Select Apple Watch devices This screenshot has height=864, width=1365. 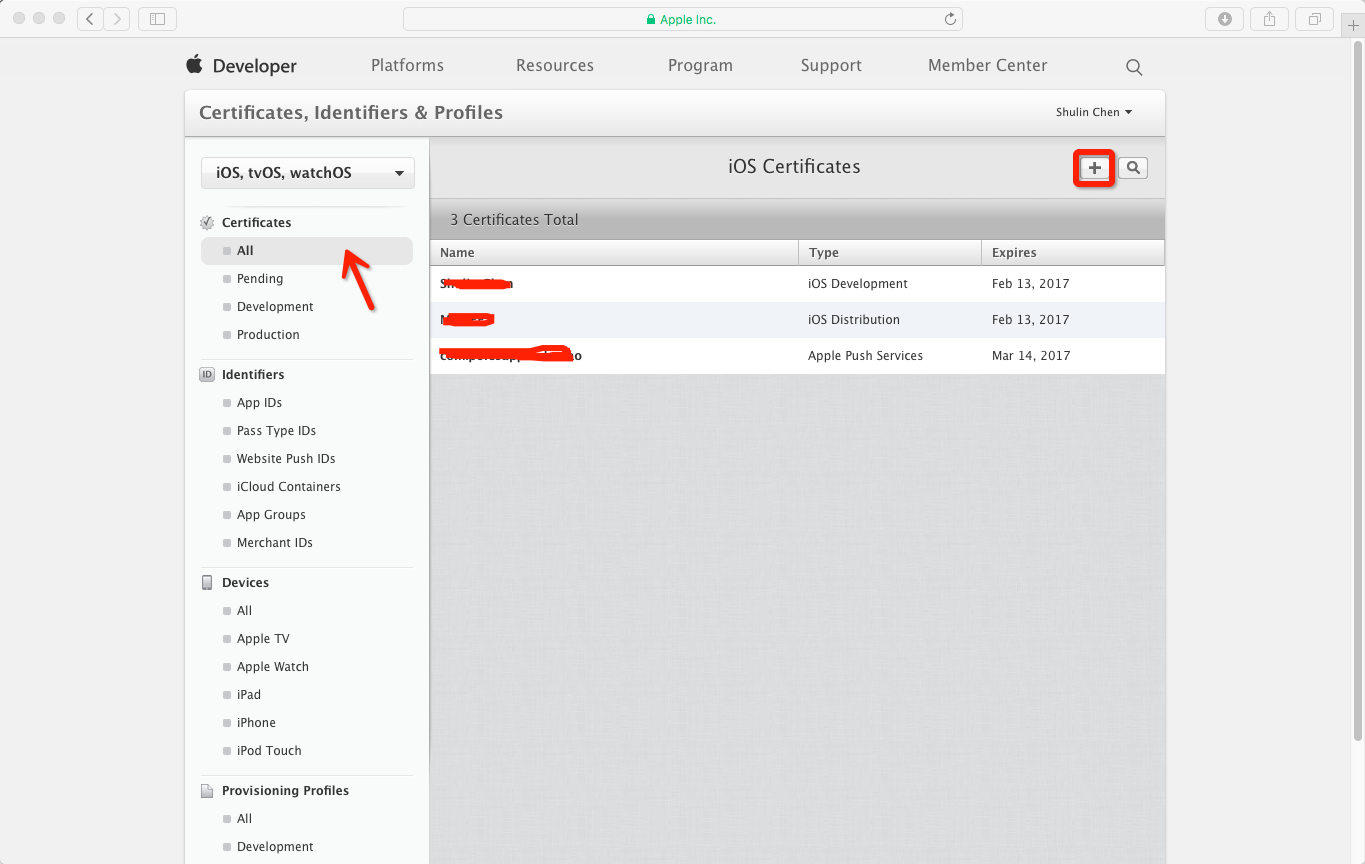click(272, 667)
